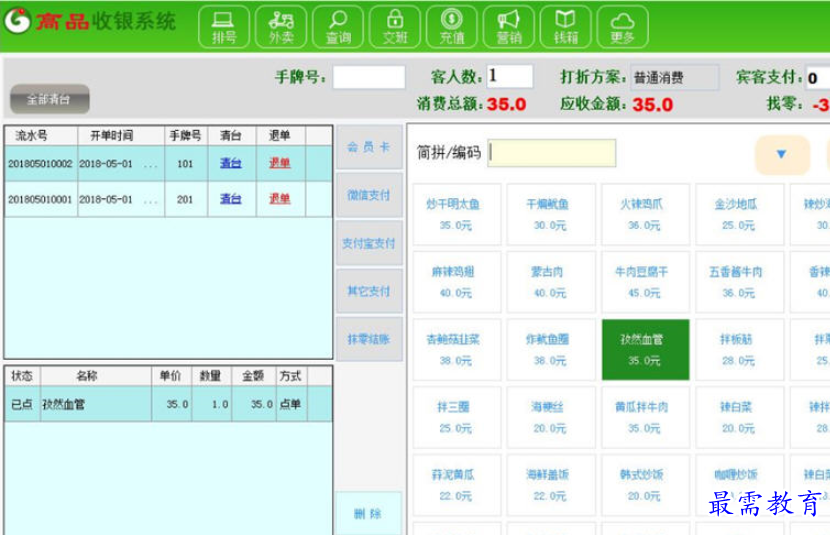Image resolution: width=830 pixels, height=535 pixels.
Task: Add dish 牛肉豆腐干 45.0元
Action: pyautogui.click(x=645, y=282)
